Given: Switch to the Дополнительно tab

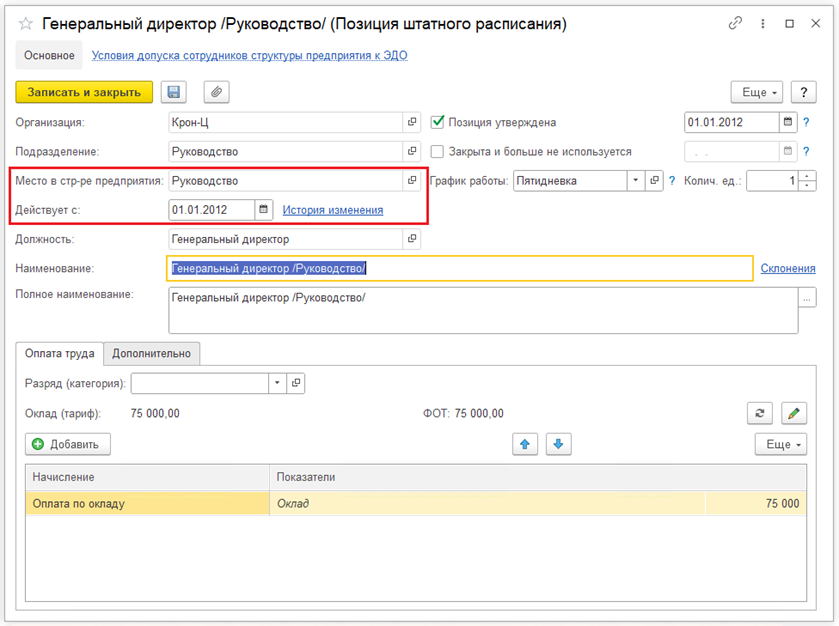Looking at the screenshot, I should [x=151, y=354].
